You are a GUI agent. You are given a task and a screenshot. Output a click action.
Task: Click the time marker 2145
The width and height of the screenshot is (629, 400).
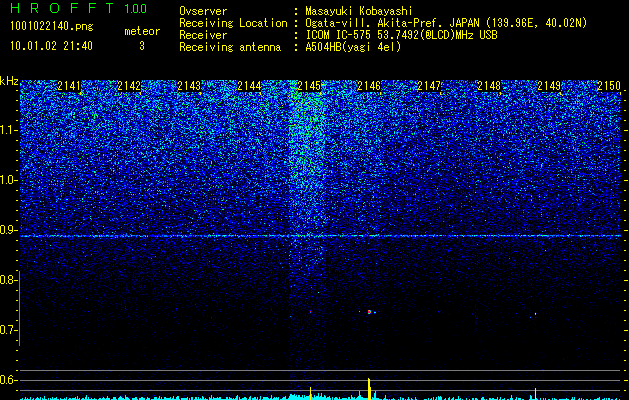pos(309,86)
